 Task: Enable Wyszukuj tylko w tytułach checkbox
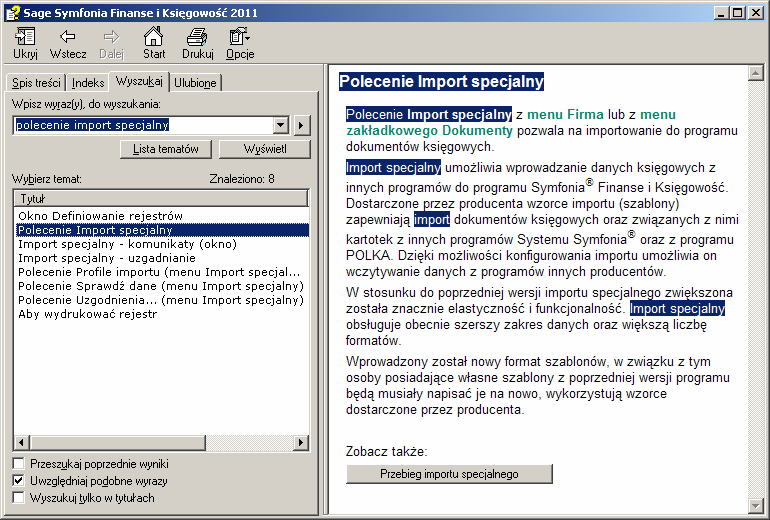click(x=19, y=497)
